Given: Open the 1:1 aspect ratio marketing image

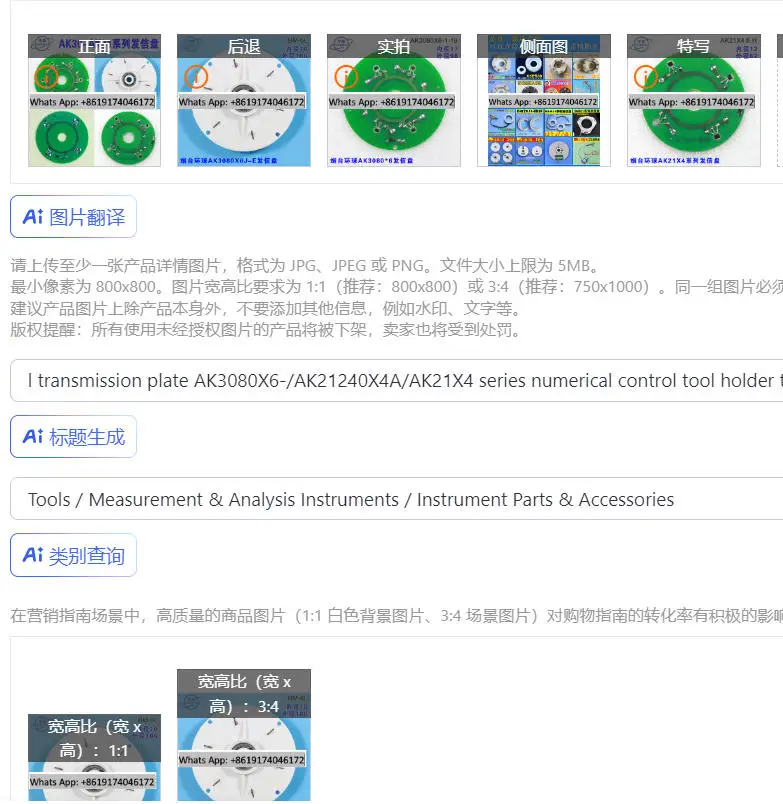Looking at the screenshot, I should [94, 757].
